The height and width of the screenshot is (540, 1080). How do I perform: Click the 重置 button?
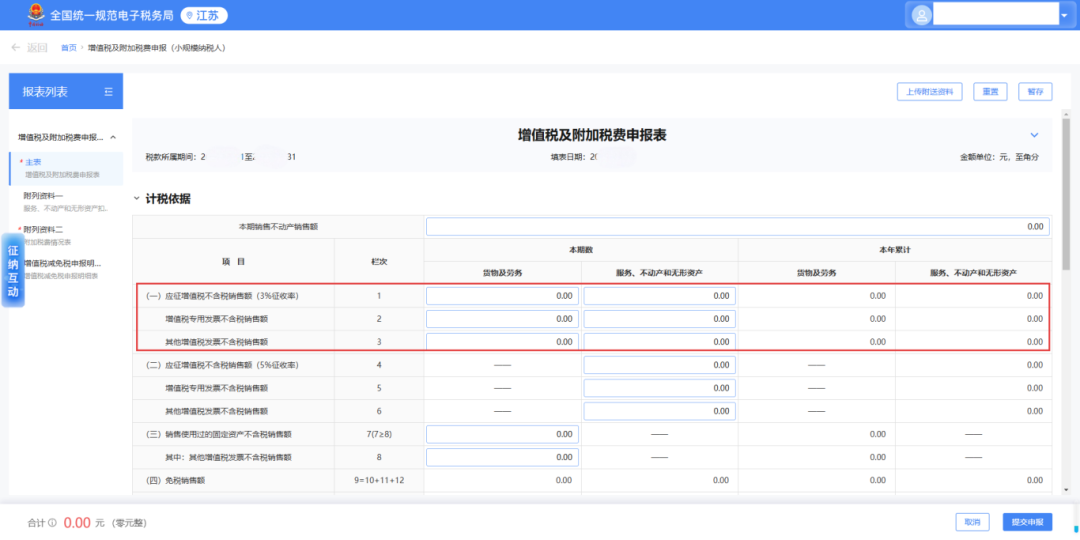(x=988, y=92)
